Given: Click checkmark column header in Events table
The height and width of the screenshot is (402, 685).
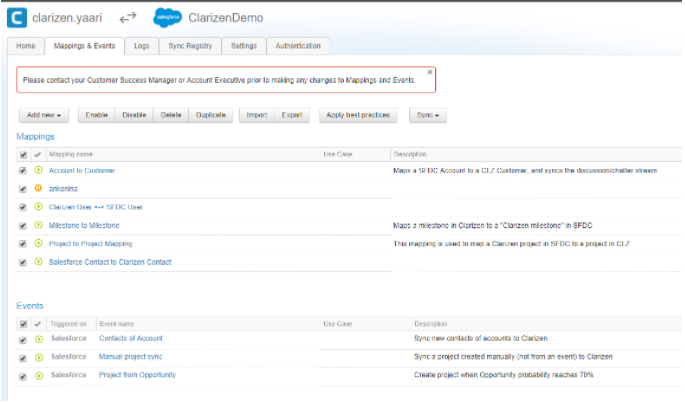Looking at the screenshot, I should pos(38,324).
